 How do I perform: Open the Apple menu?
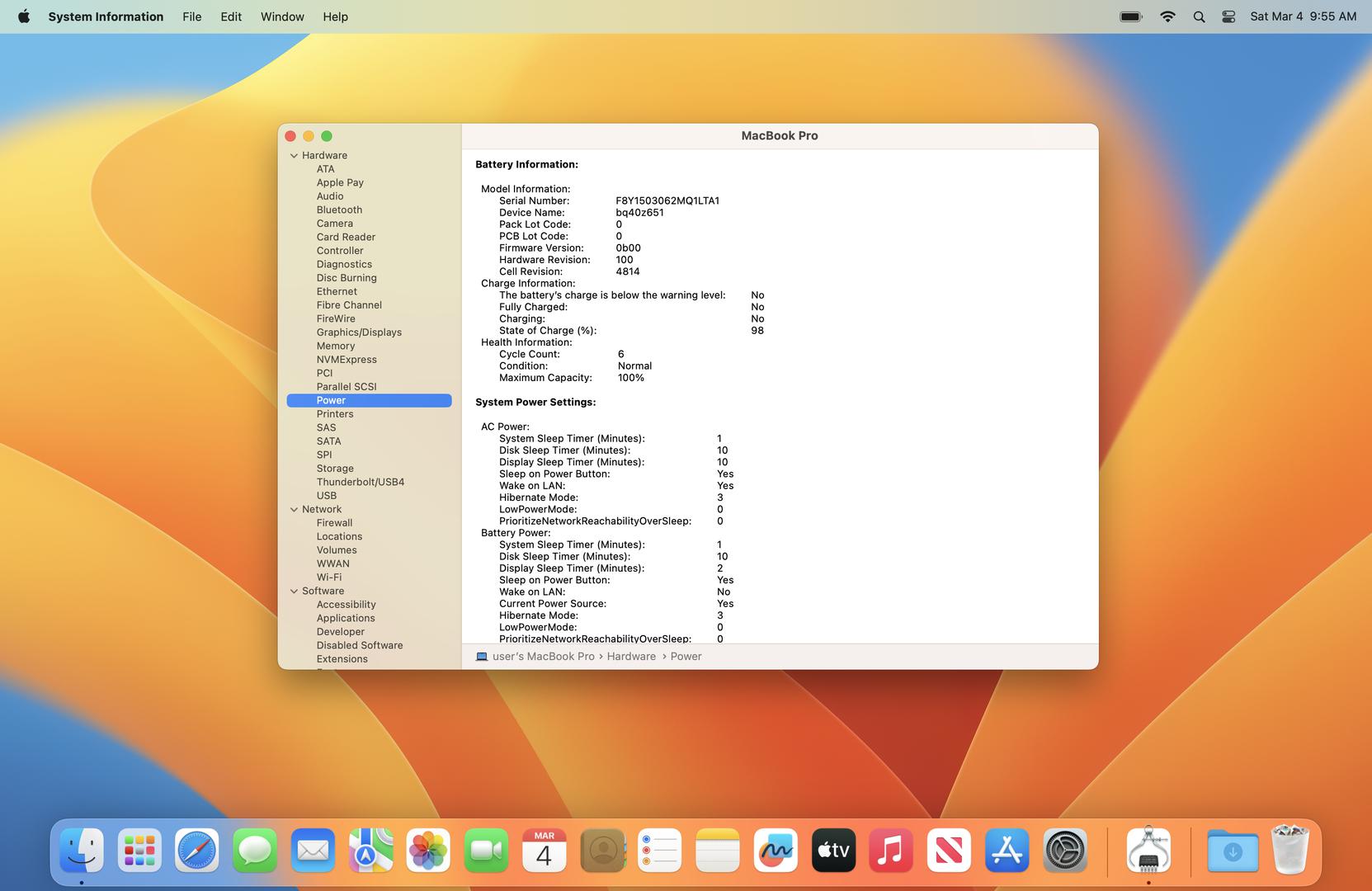(24, 16)
